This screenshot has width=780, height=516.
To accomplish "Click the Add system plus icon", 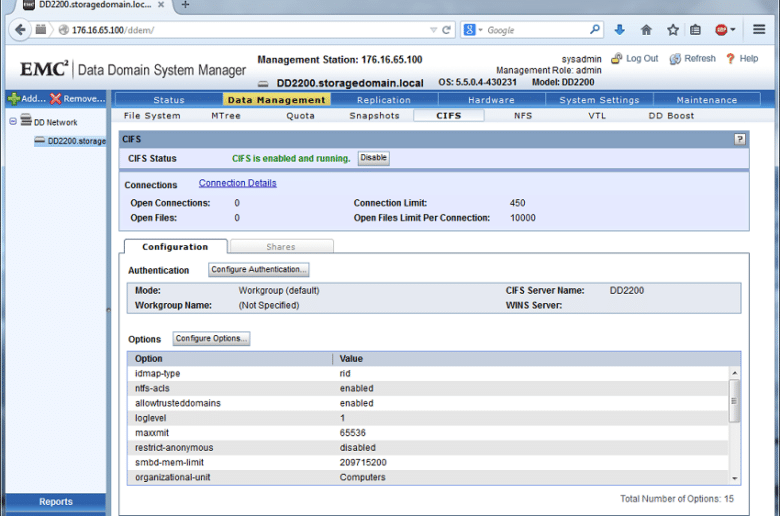I will click(14, 99).
